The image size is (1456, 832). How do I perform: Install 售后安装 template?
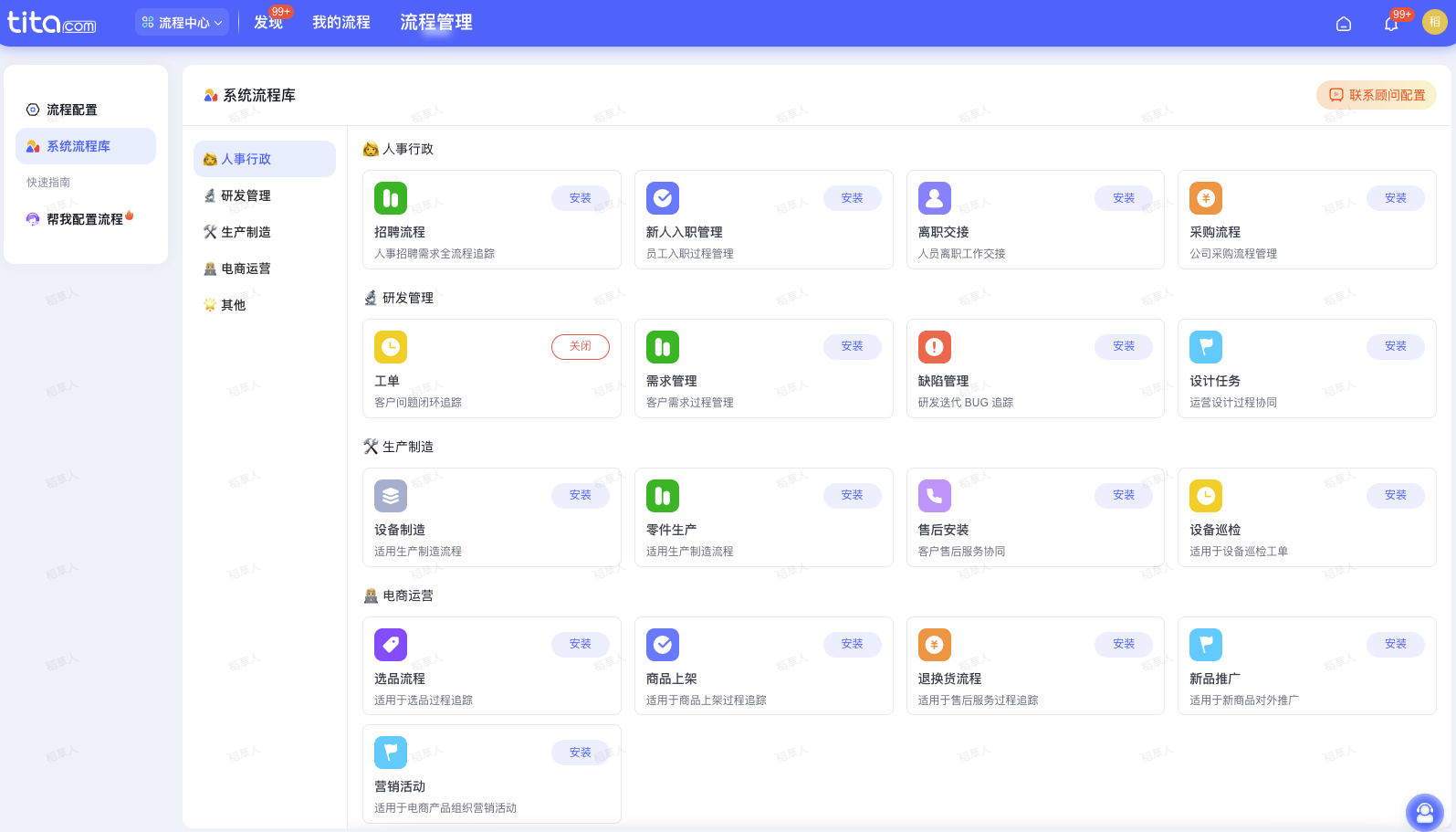1124,496
